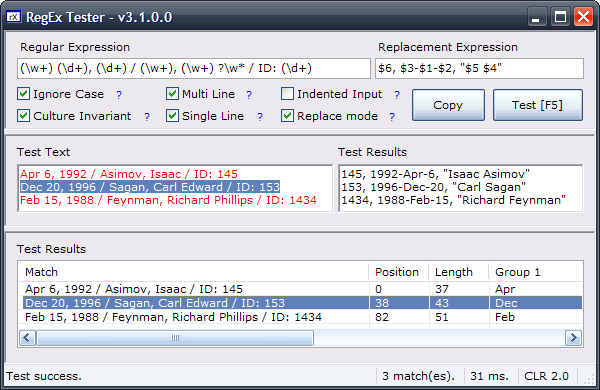Viewport: 600px width, 390px height.
Task: Open help for Indented Input option
Action: tap(397, 95)
